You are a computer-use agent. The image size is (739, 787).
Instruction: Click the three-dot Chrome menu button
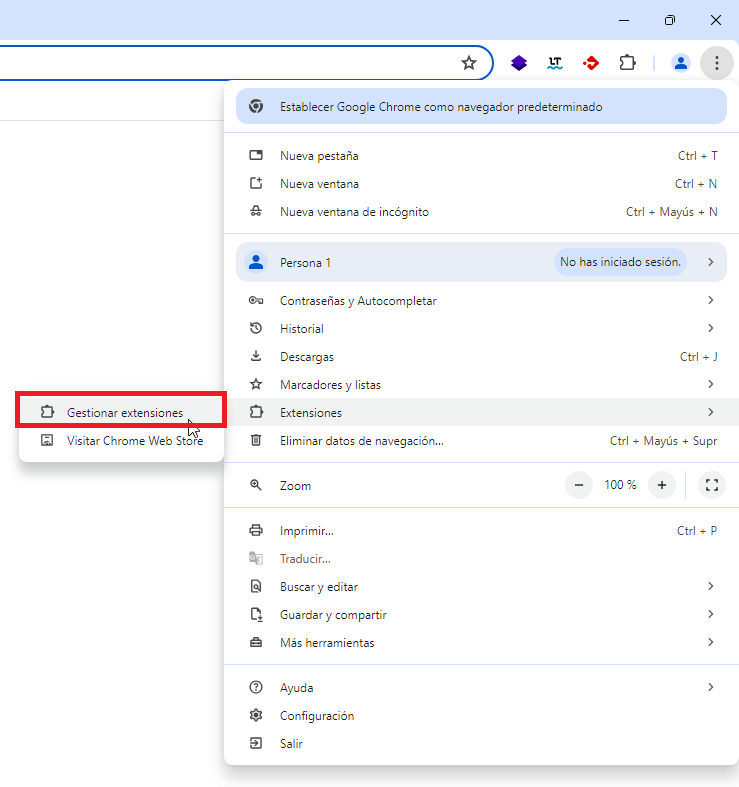click(717, 63)
